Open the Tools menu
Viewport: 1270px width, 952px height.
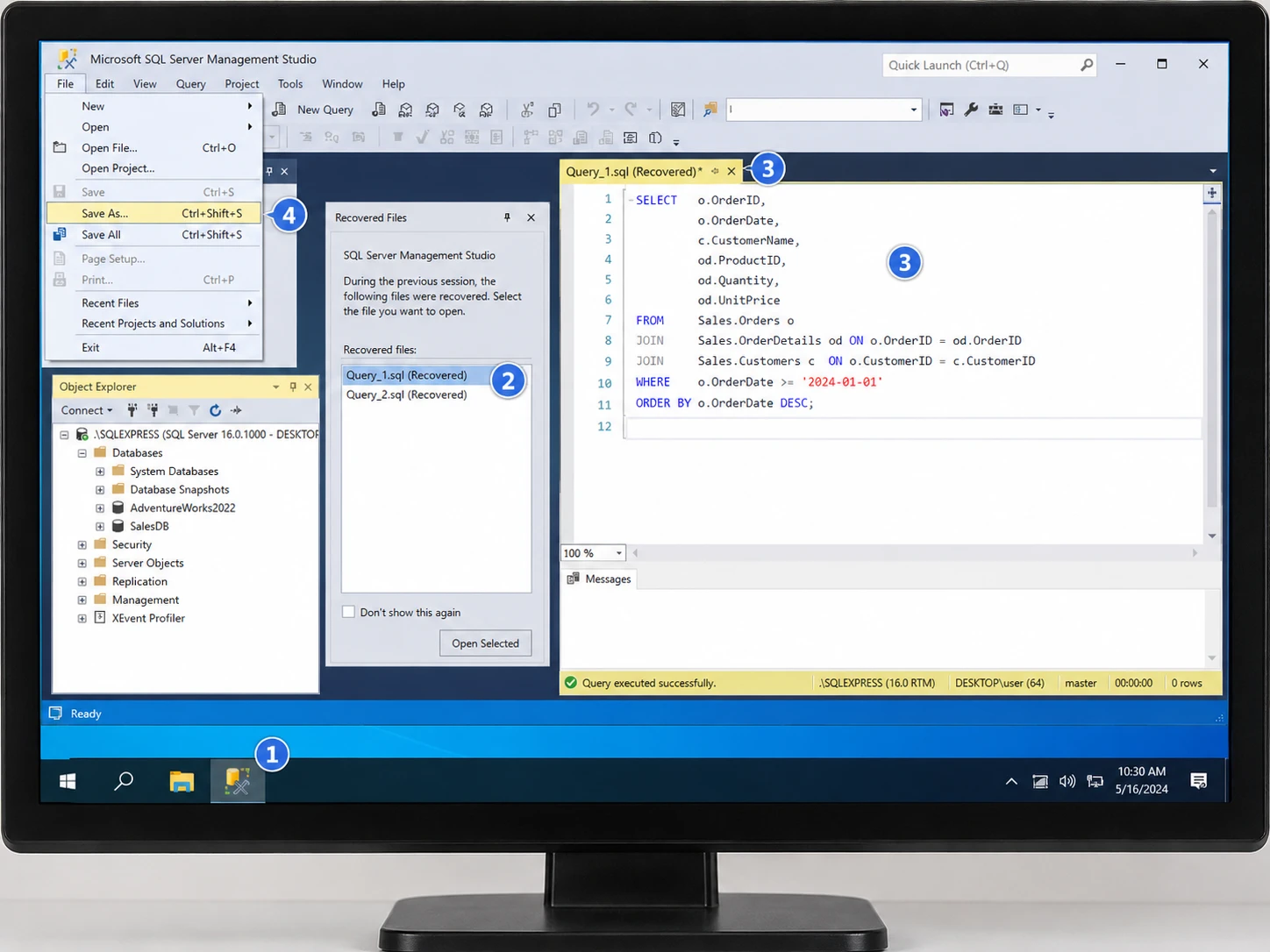pyautogui.click(x=290, y=84)
